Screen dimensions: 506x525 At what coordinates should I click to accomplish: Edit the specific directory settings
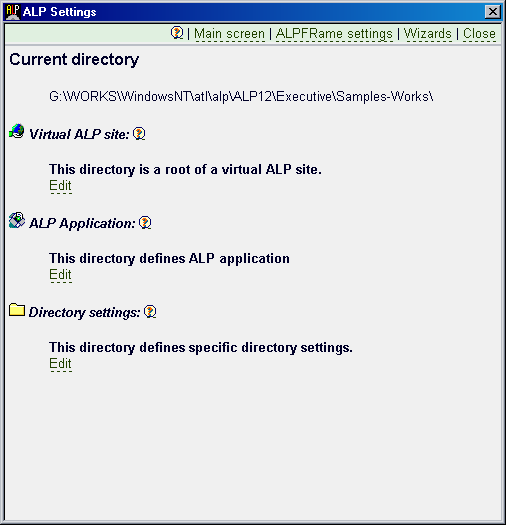click(60, 364)
